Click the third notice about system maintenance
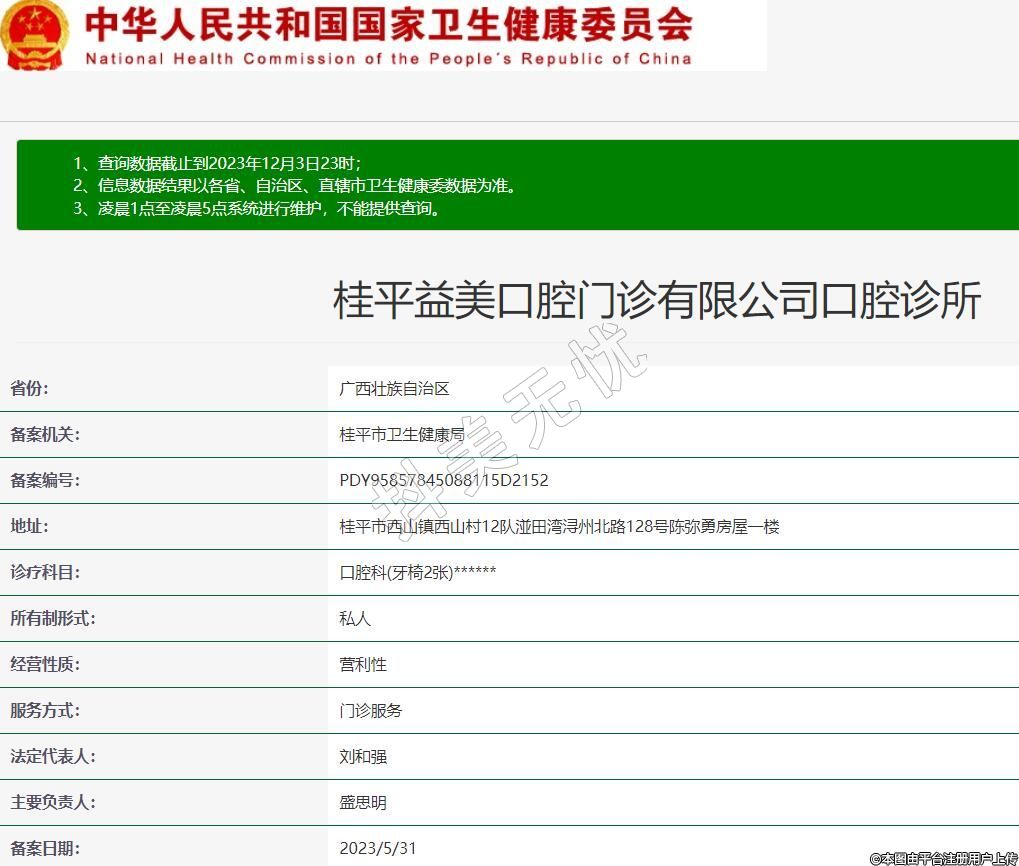1019x866 pixels. tap(257, 209)
